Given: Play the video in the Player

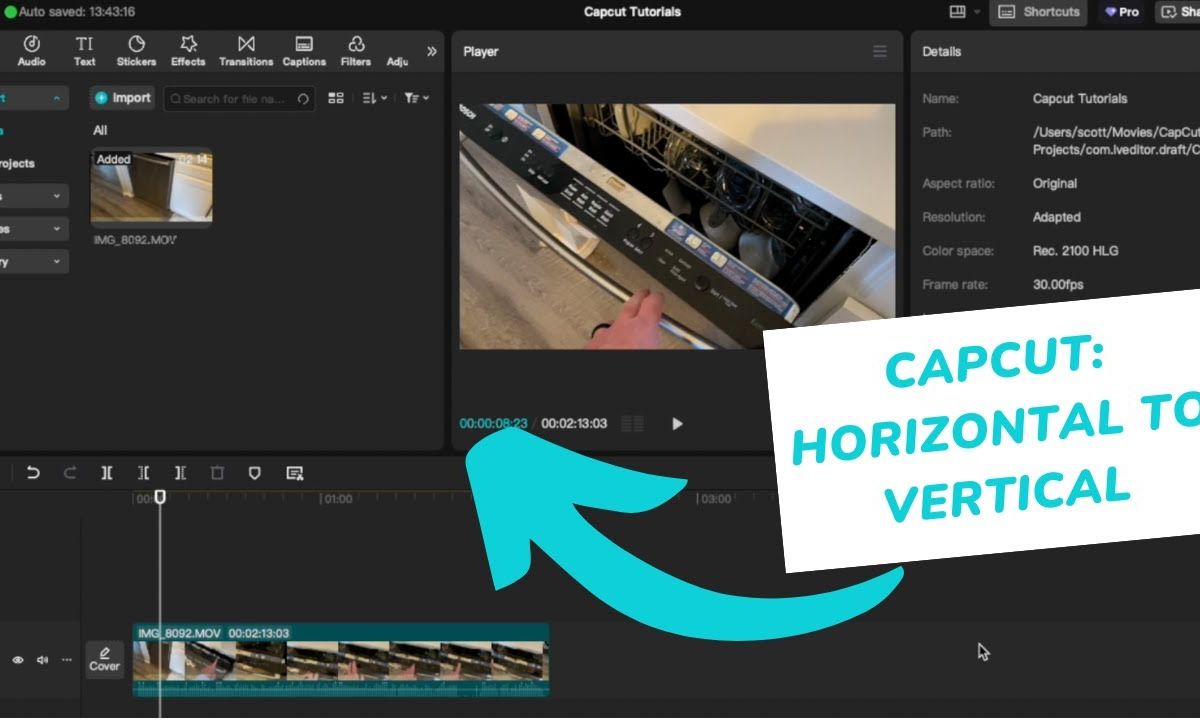Looking at the screenshot, I should [677, 424].
